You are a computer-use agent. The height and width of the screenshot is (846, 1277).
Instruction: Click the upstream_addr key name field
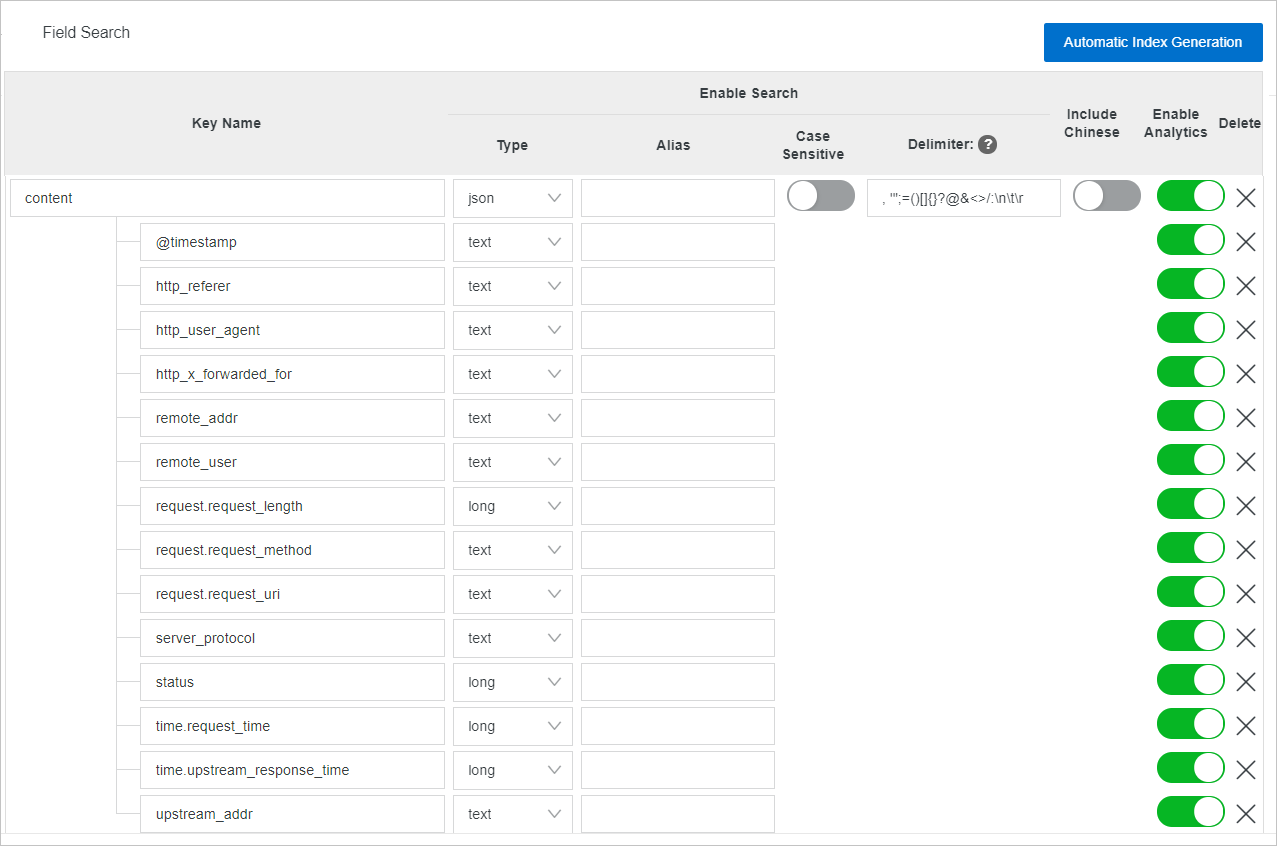point(292,814)
